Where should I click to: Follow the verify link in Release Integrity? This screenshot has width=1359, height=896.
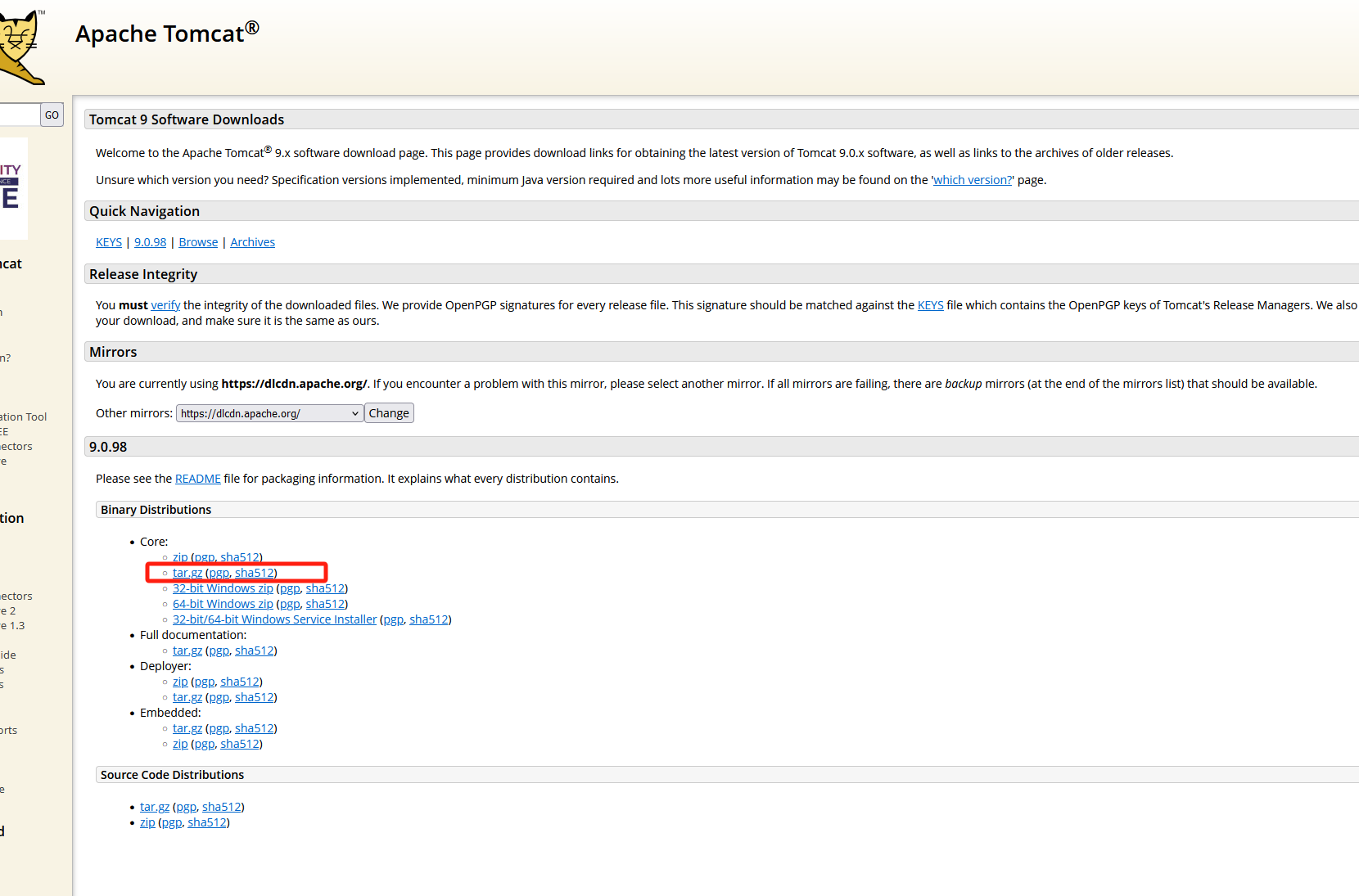click(x=165, y=305)
